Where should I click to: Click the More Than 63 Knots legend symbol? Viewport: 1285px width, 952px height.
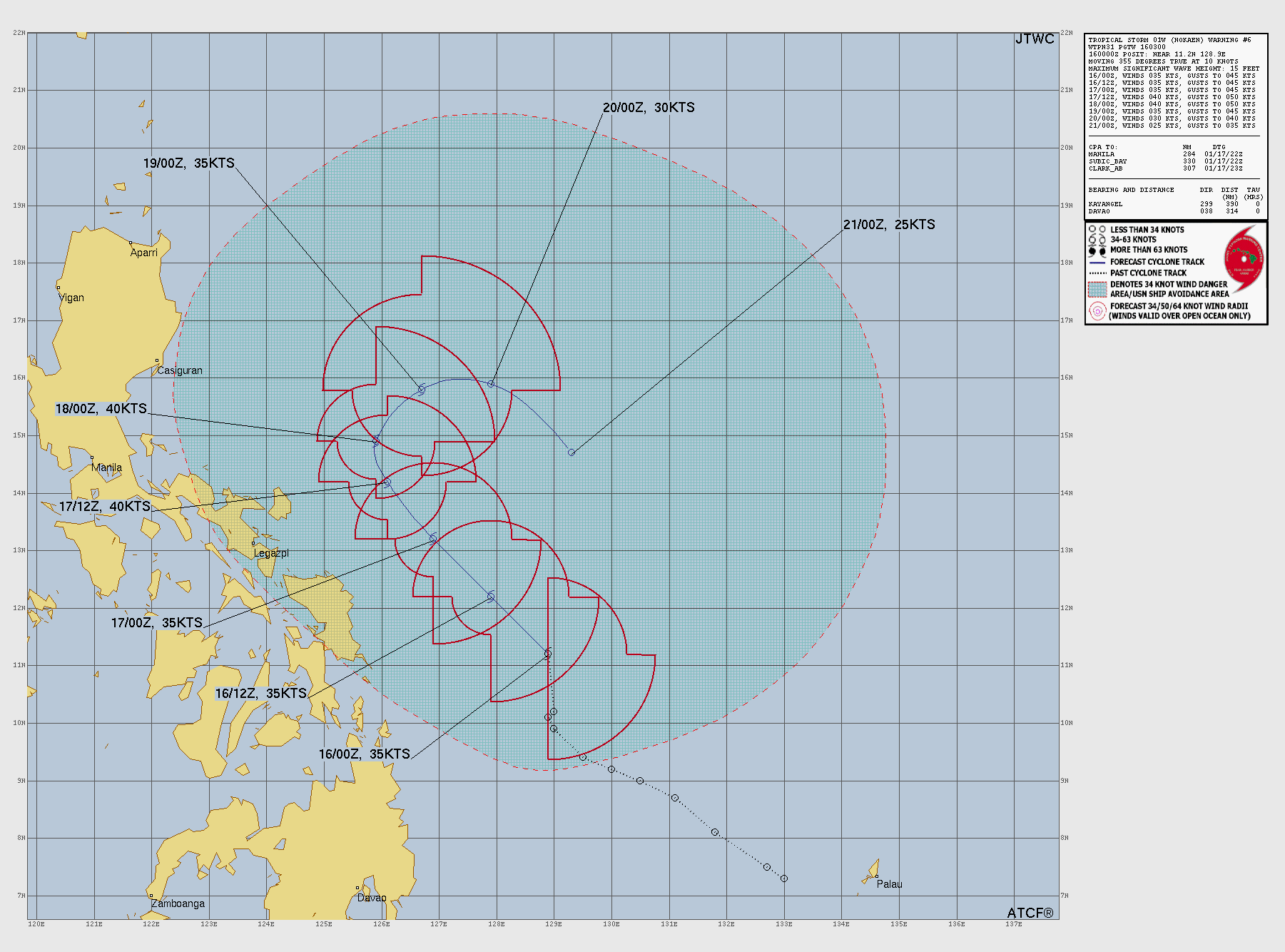(1097, 250)
